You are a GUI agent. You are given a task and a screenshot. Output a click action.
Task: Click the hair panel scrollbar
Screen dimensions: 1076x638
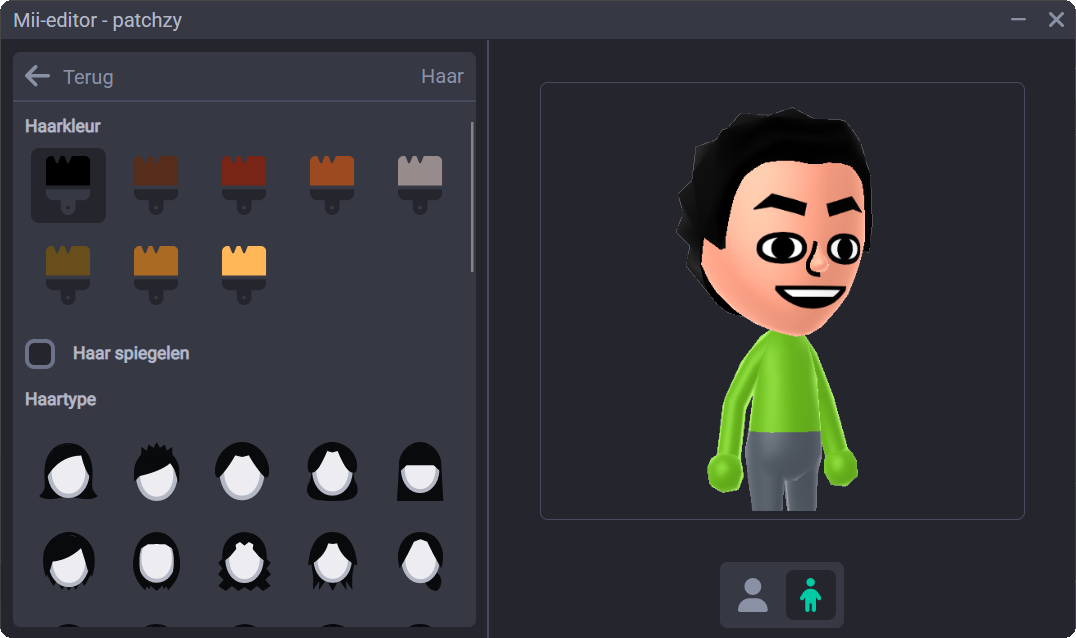(x=472, y=197)
